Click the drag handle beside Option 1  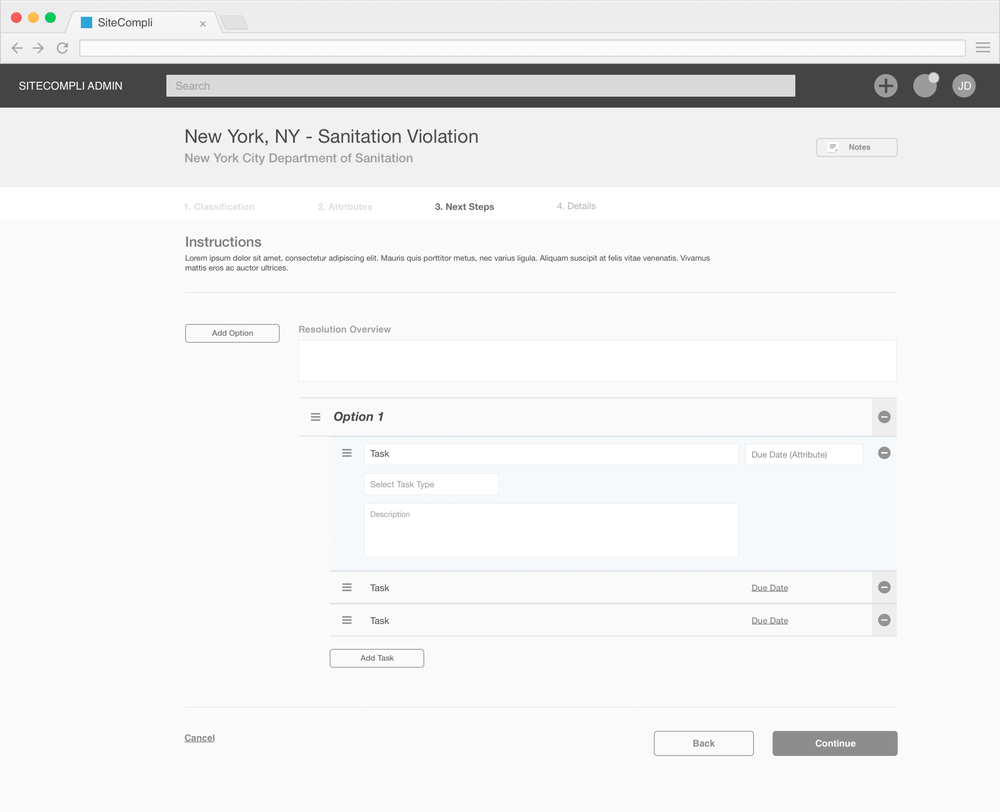click(x=315, y=416)
